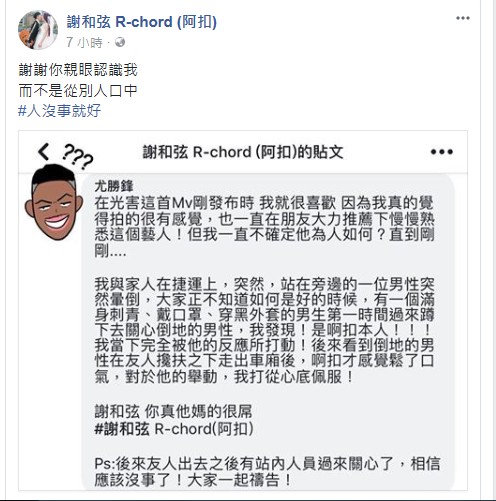Image resolution: width=496 pixels, height=501 pixels.
Task: Open three-dot menu inside the embedded screenshot
Action: pyautogui.click(x=441, y=152)
